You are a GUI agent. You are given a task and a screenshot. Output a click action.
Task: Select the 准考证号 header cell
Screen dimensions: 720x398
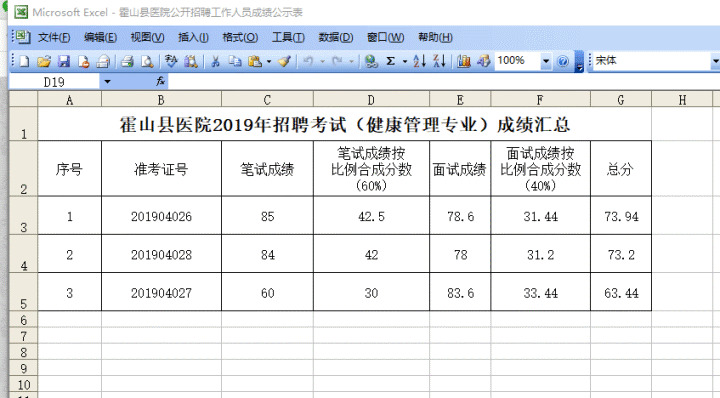pos(161,169)
